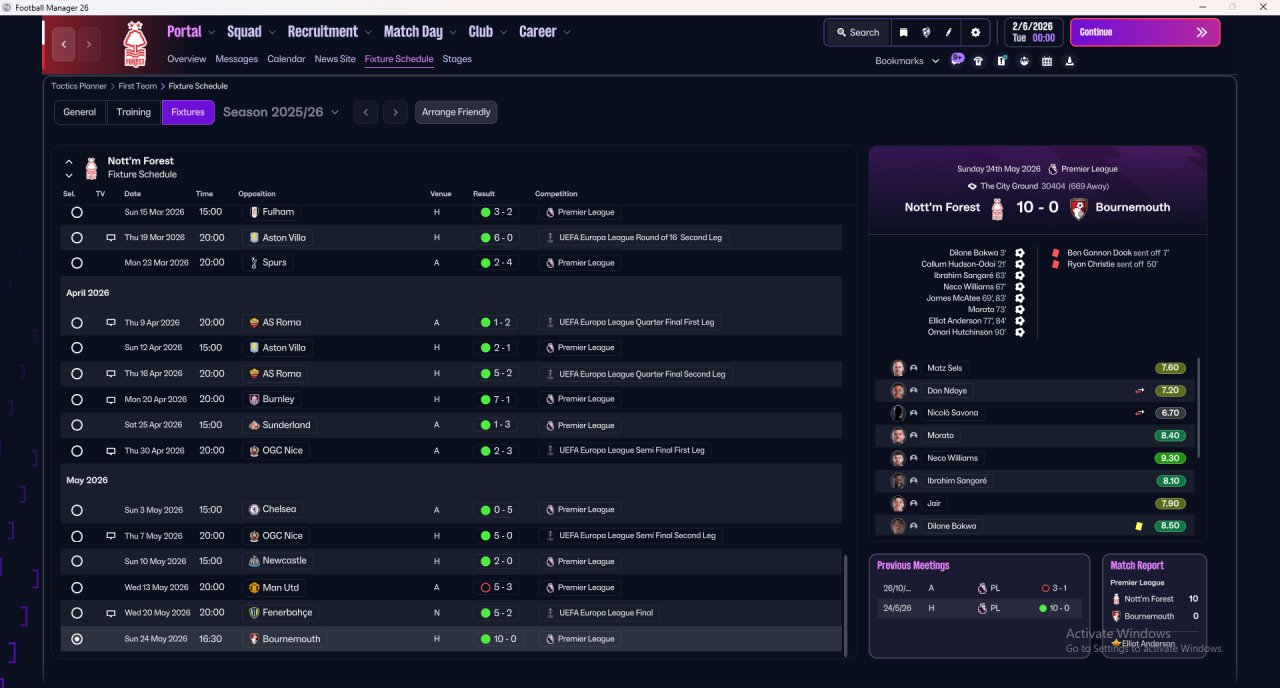Open the bookmark flag icon beside Search
The width and height of the screenshot is (1280, 688).
[x=903, y=32]
